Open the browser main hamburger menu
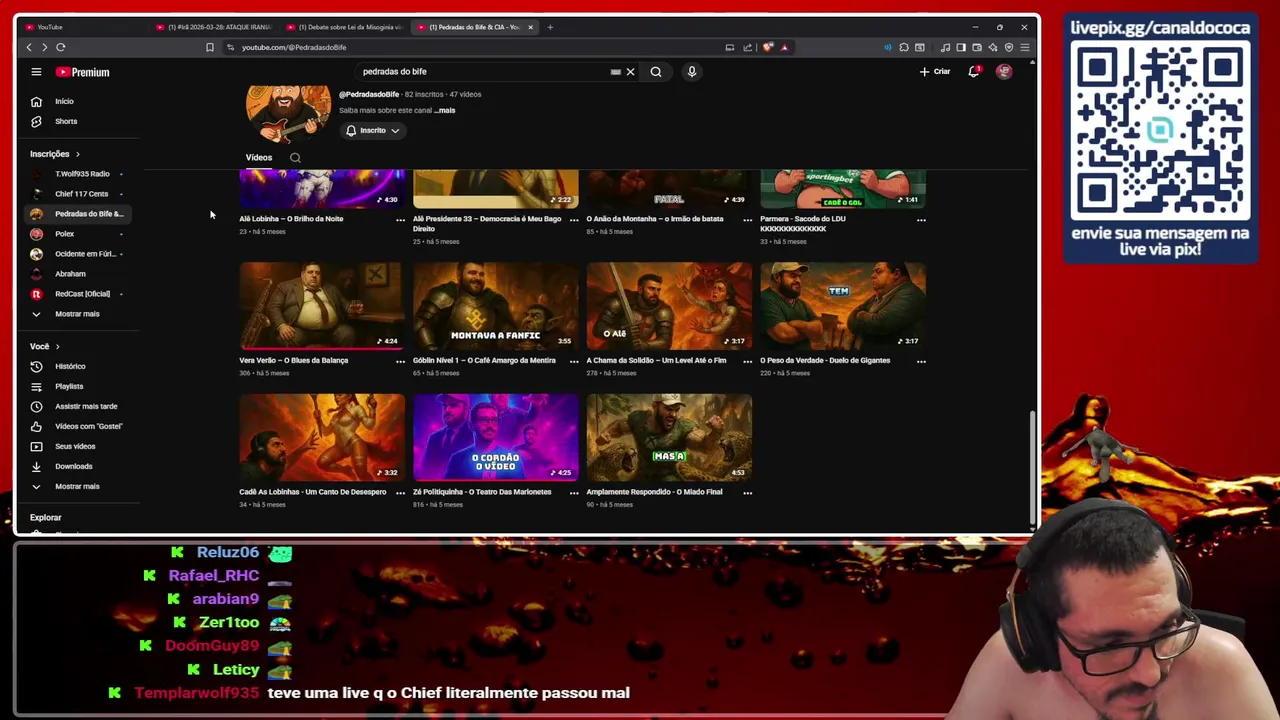This screenshot has height=720, width=1280. [x=1024, y=47]
